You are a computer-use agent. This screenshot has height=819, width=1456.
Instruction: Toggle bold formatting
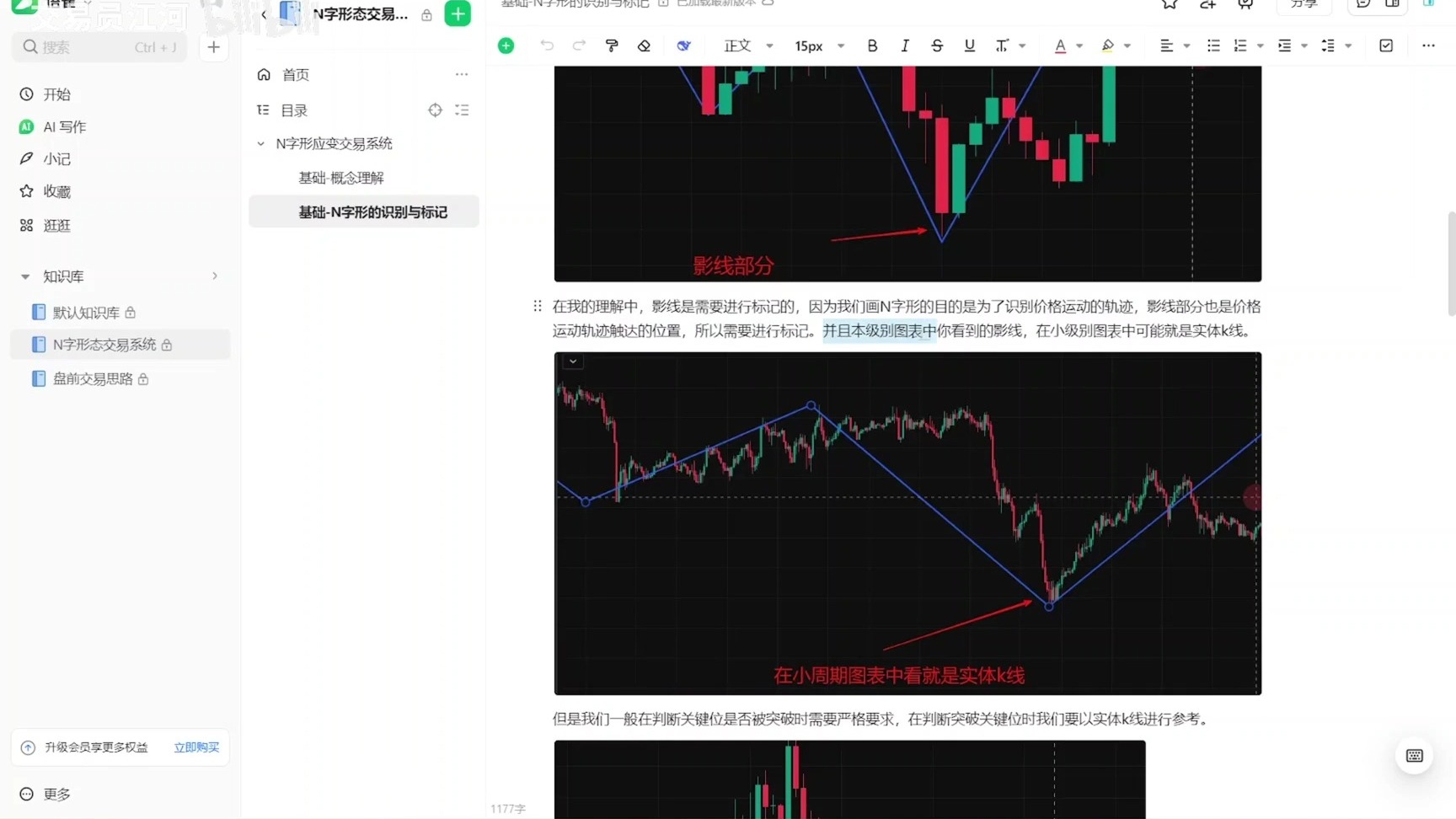(872, 45)
